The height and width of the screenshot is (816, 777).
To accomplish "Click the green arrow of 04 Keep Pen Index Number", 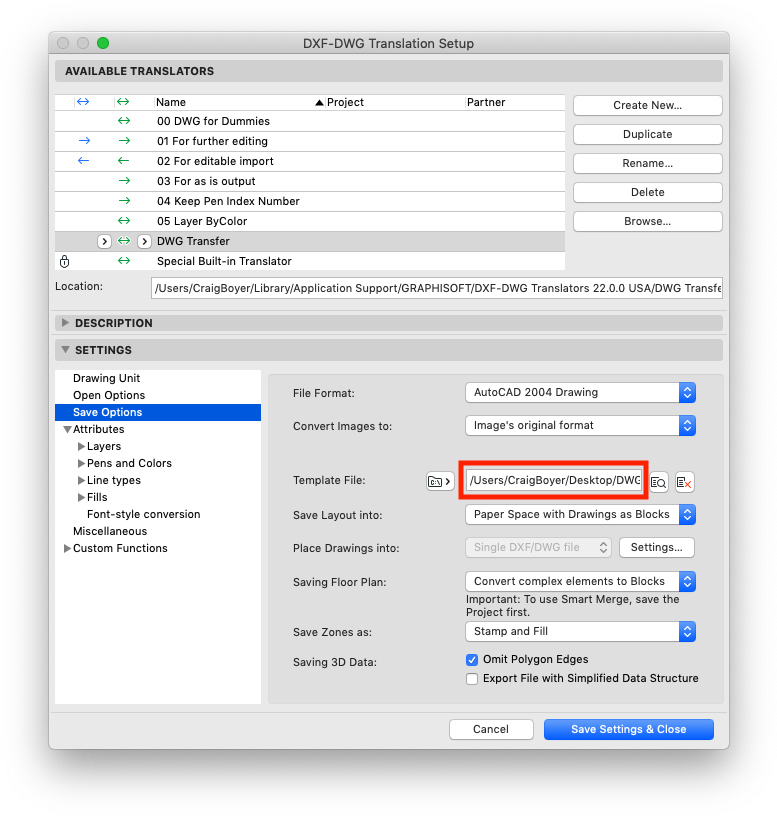I will 124,200.
